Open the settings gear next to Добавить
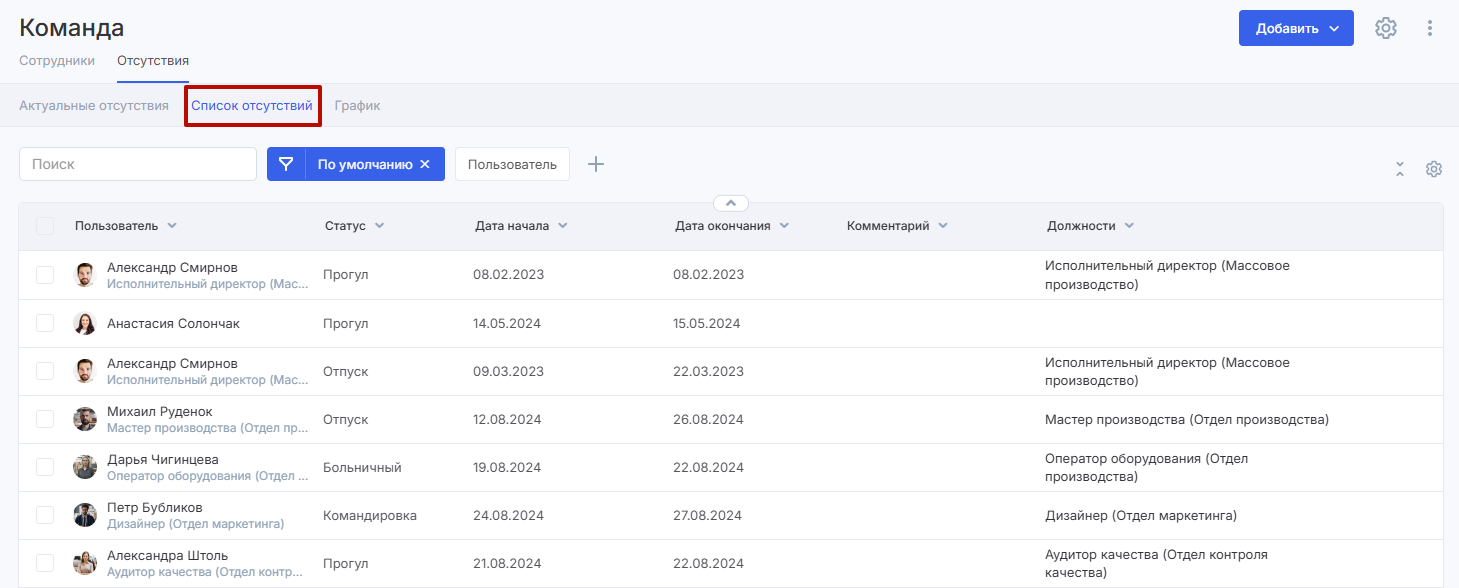Image resolution: width=1459 pixels, height=588 pixels. (x=1385, y=28)
